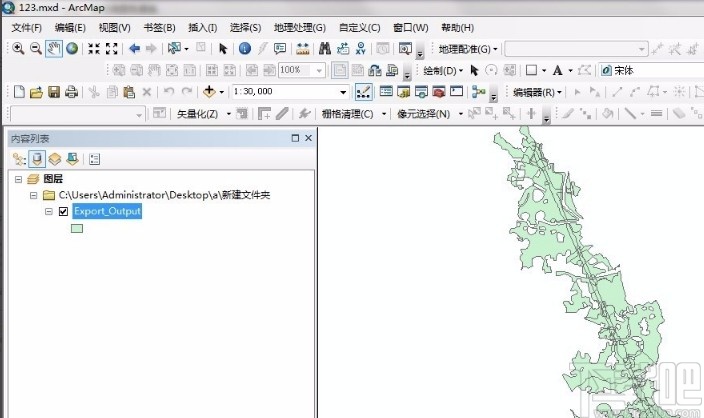This screenshot has width=704, height=418.
Task: List layers by selection
Action: pos(72,159)
